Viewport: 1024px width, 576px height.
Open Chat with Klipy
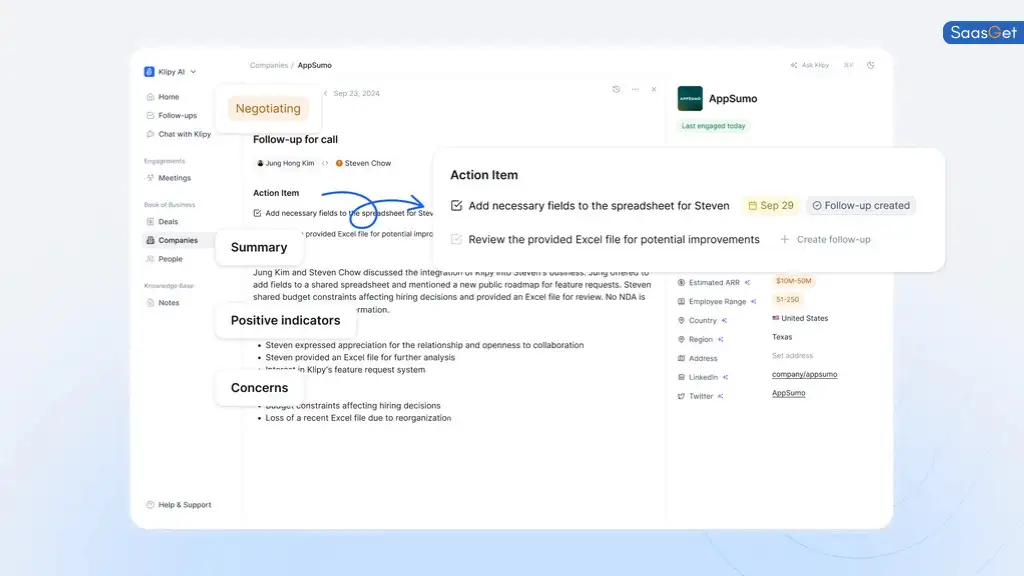(184, 134)
